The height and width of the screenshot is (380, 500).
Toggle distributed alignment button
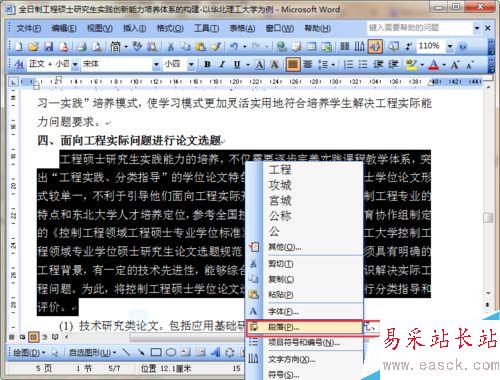(x=308, y=64)
